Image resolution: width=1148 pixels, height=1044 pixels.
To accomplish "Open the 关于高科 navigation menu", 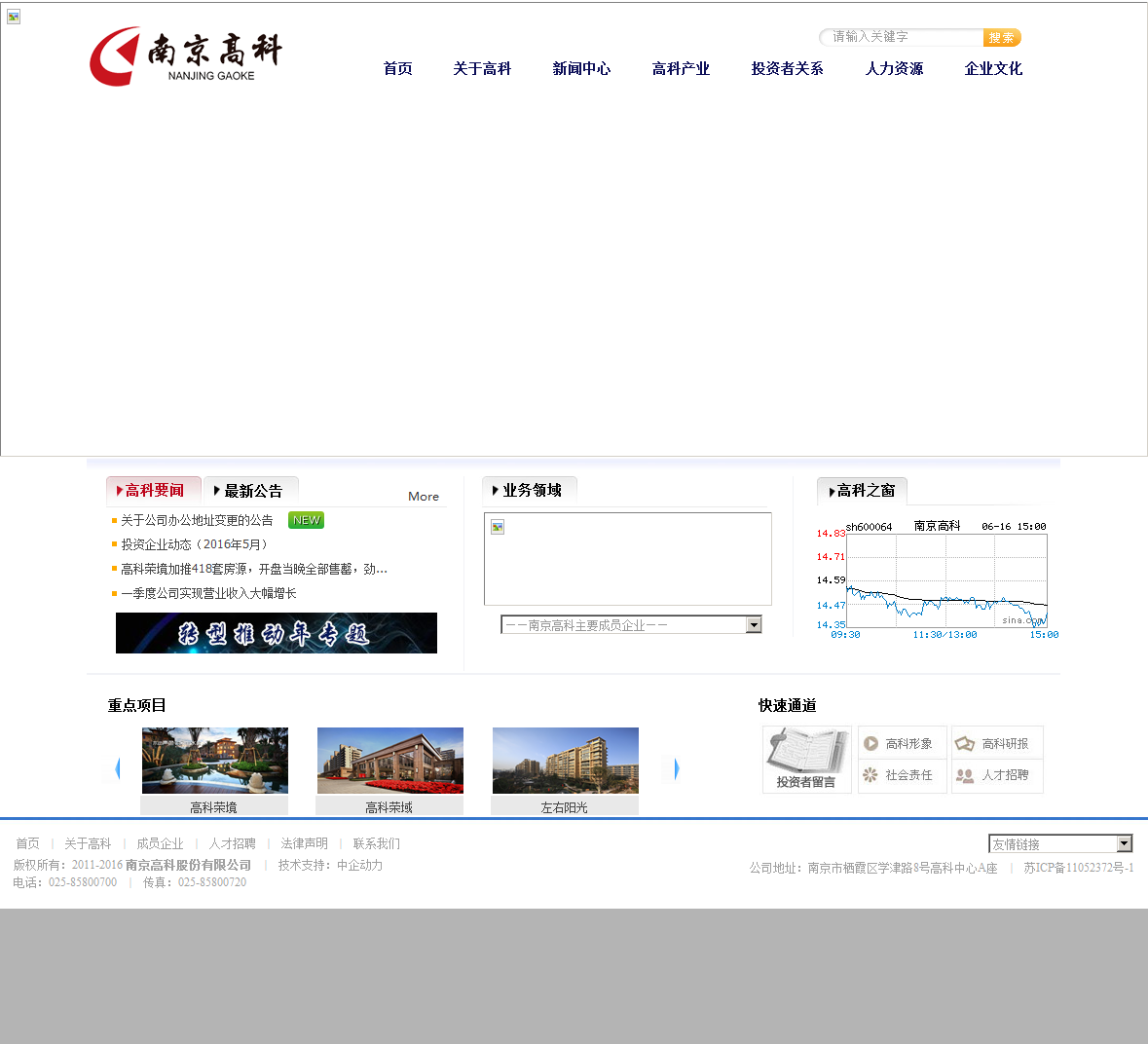I will pos(482,69).
